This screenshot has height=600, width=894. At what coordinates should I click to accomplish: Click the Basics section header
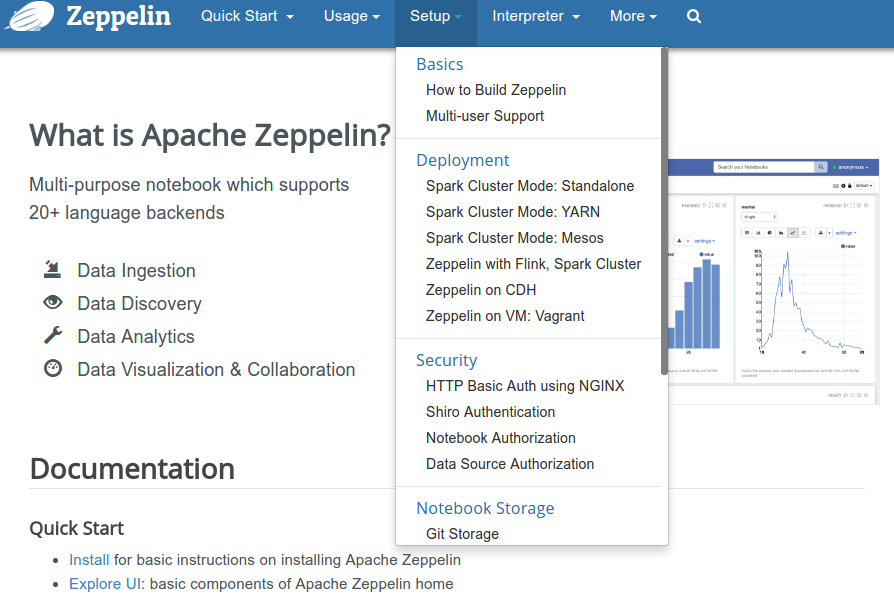(440, 64)
